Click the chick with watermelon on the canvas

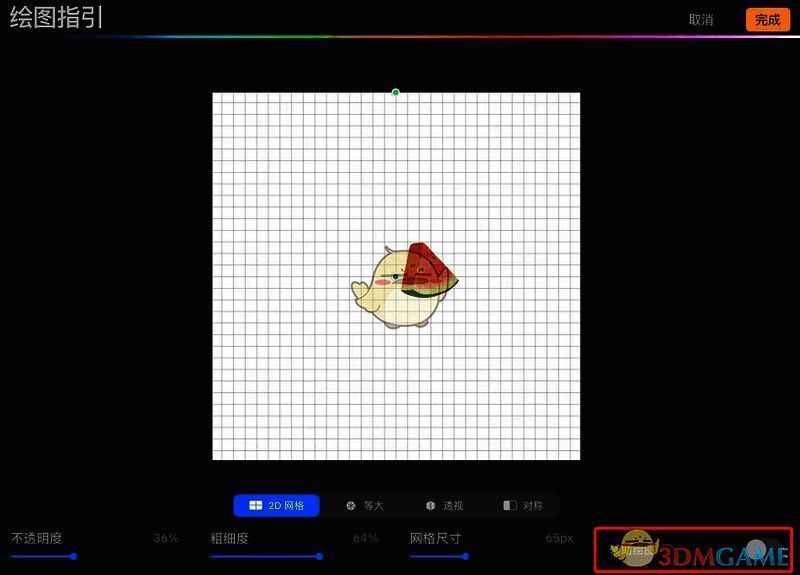tap(405, 285)
